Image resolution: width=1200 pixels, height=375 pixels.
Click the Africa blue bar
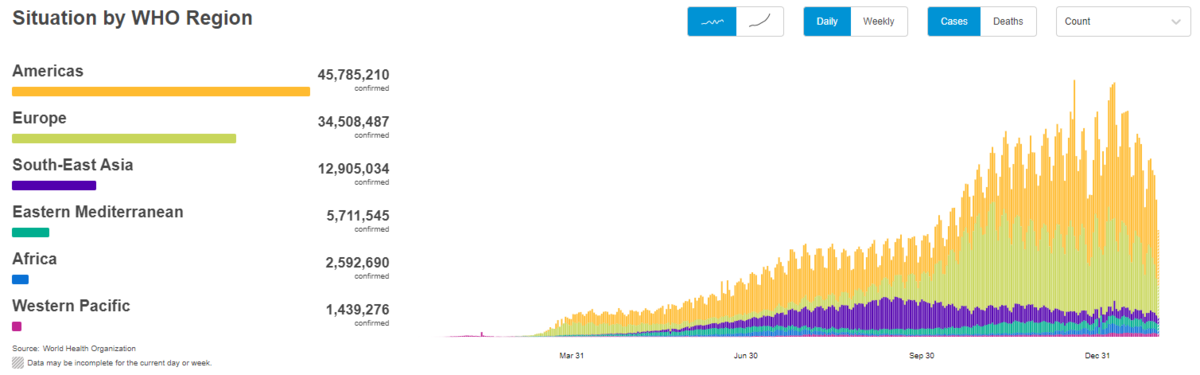[x=20, y=279]
